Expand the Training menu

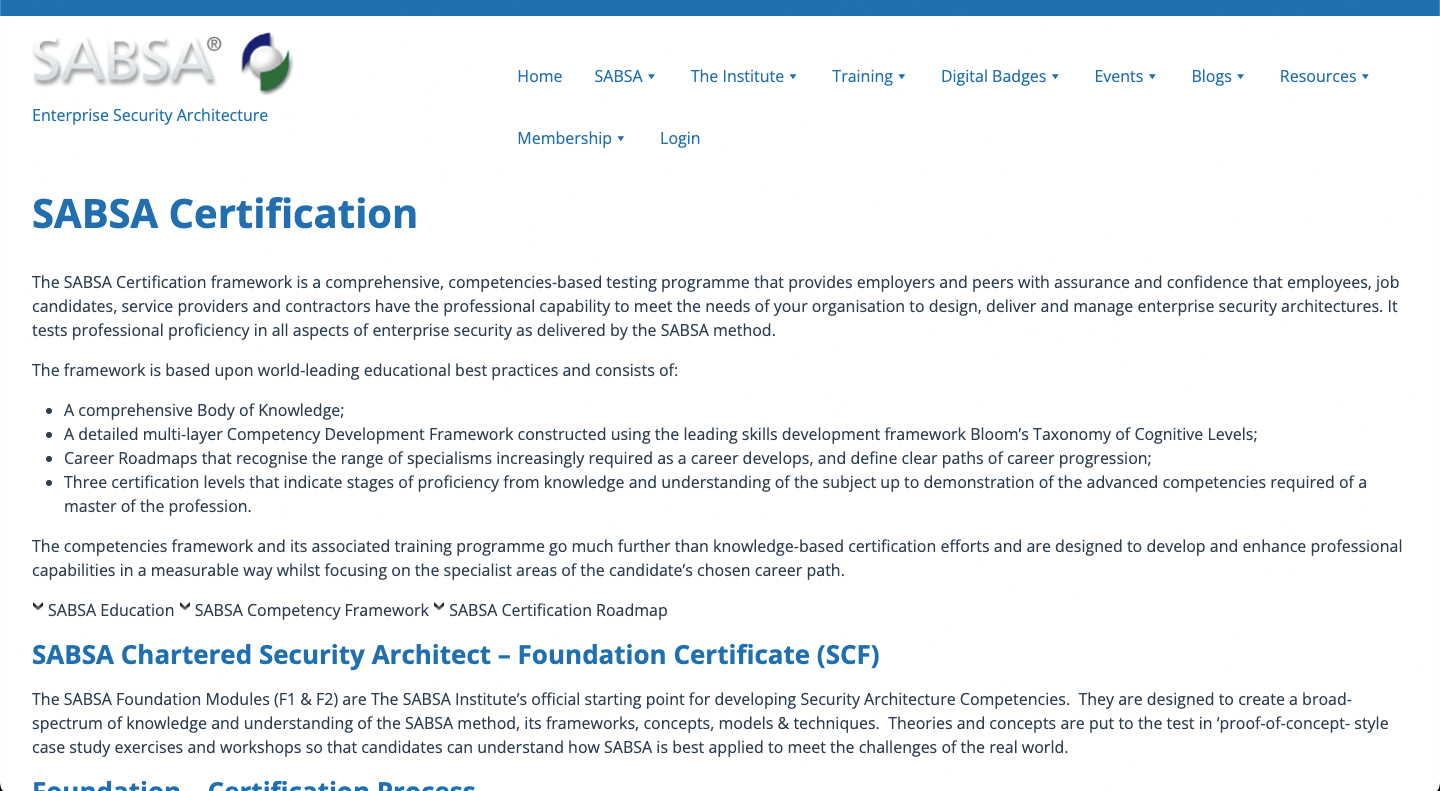click(x=869, y=76)
